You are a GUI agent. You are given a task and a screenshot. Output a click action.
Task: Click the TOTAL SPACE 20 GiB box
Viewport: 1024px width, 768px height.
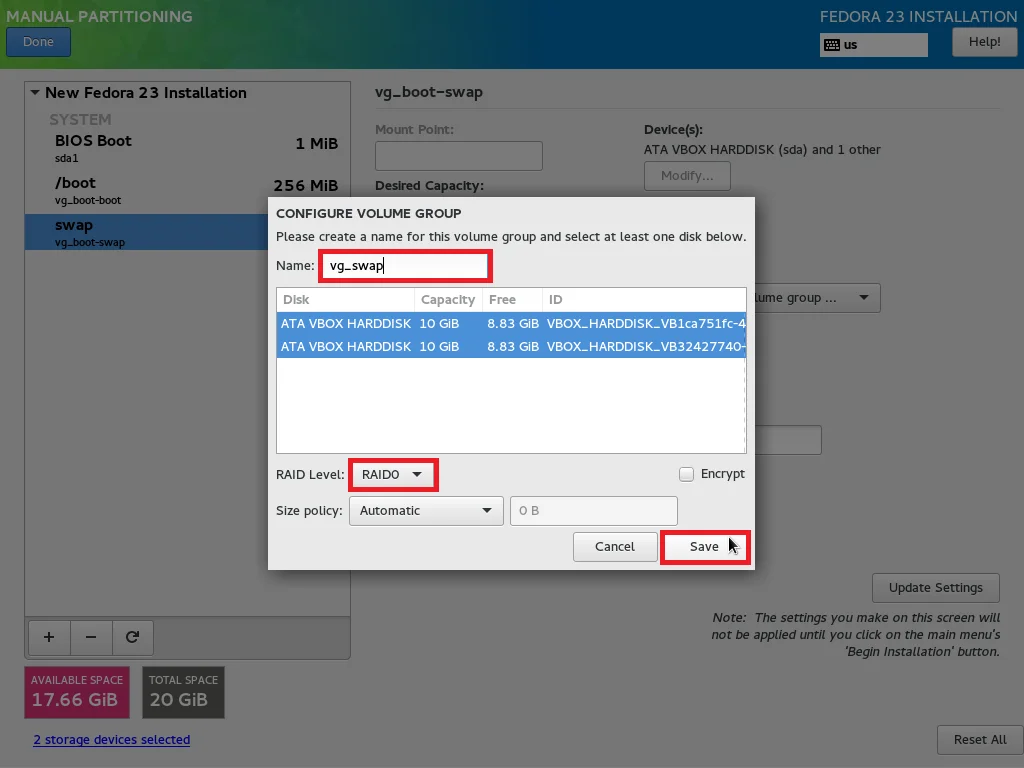(x=184, y=692)
